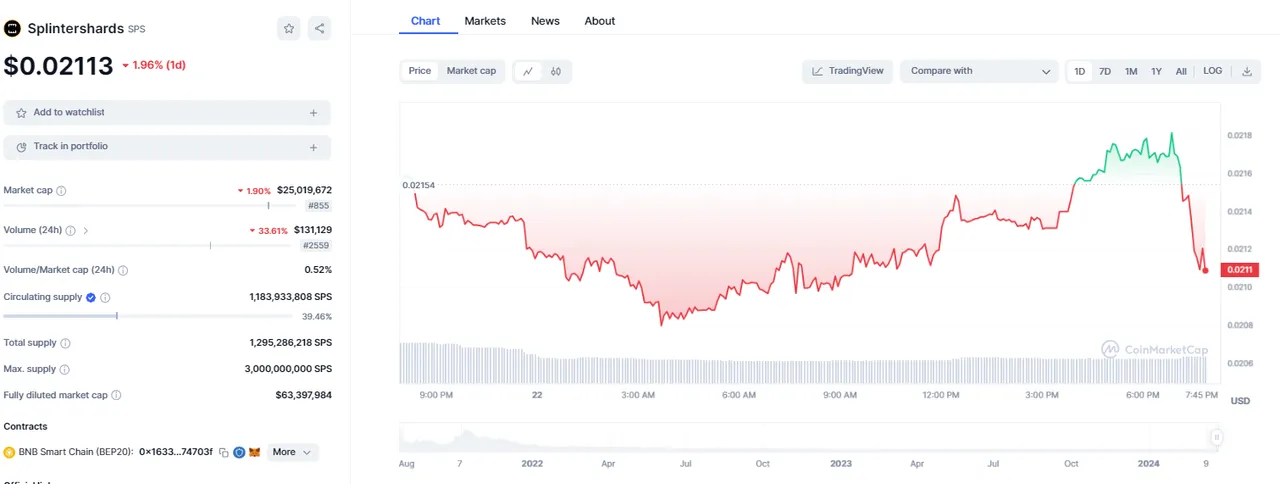Open the TradingView chart
The height and width of the screenshot is (484, 1280).
tap(848, 71)
